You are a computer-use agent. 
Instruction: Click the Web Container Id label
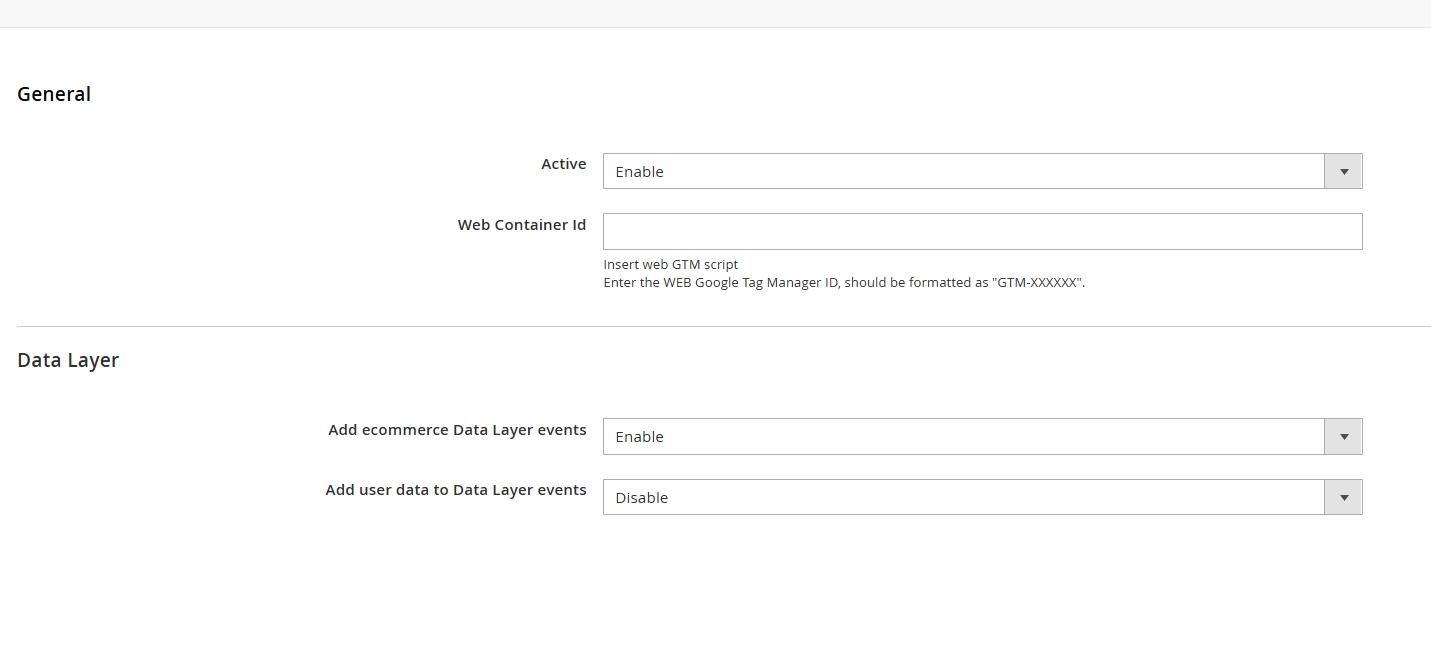521,225
